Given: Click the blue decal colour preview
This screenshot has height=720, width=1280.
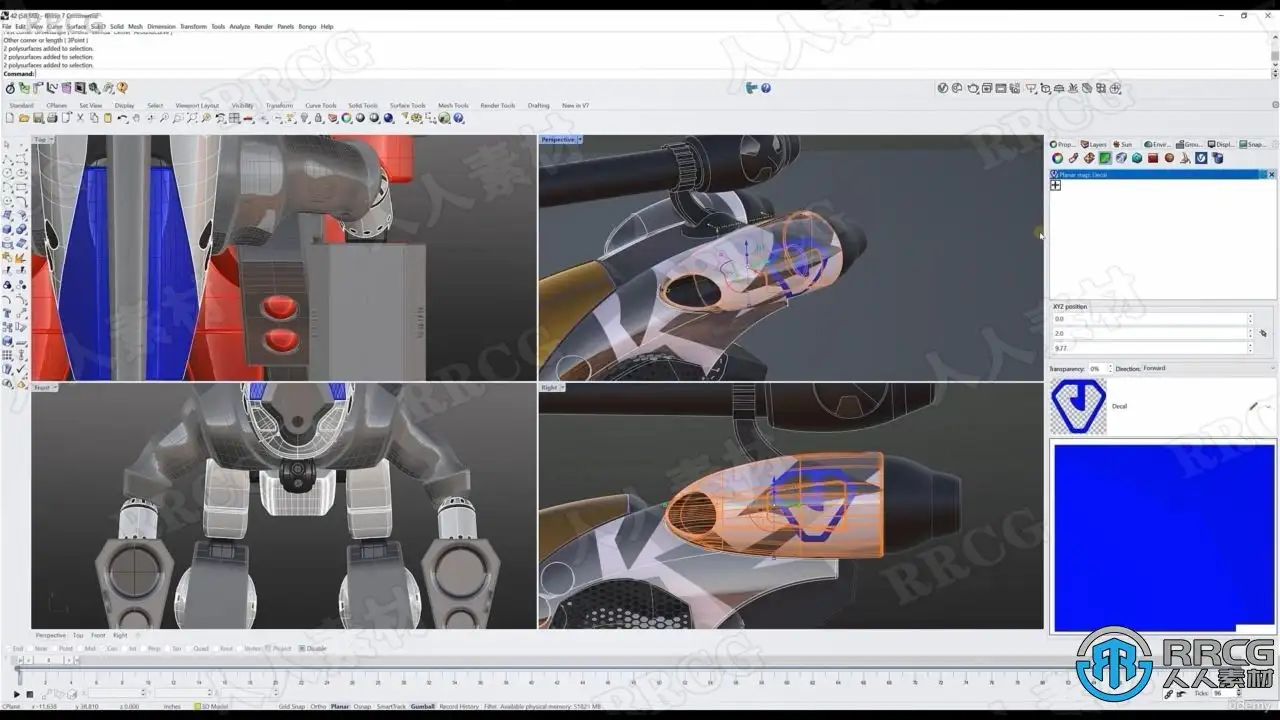Looking at the screenshot, I should click(x=1164, y=537).
